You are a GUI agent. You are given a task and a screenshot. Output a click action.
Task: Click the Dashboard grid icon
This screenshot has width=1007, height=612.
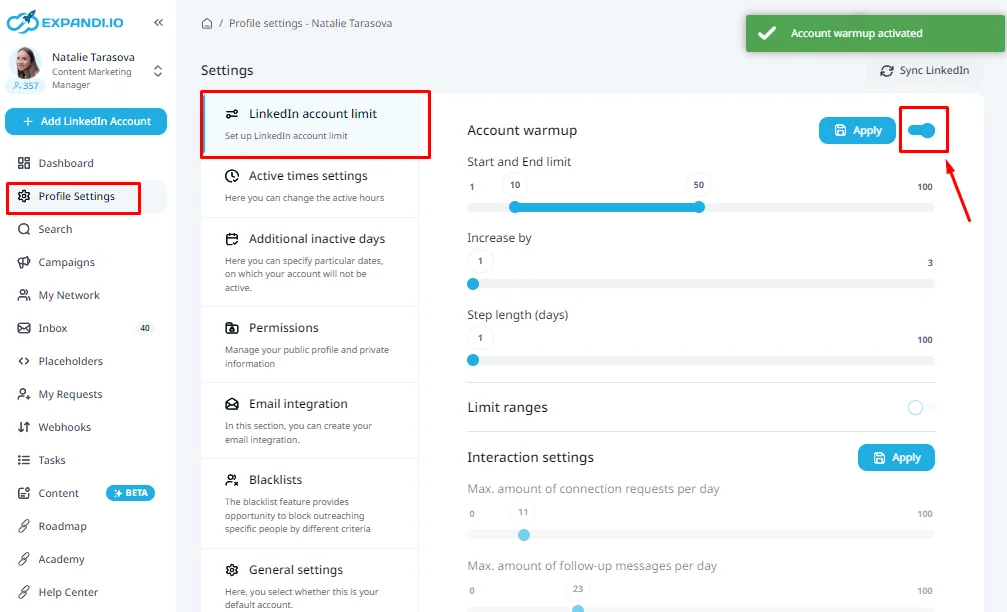[x=24, y=163]
